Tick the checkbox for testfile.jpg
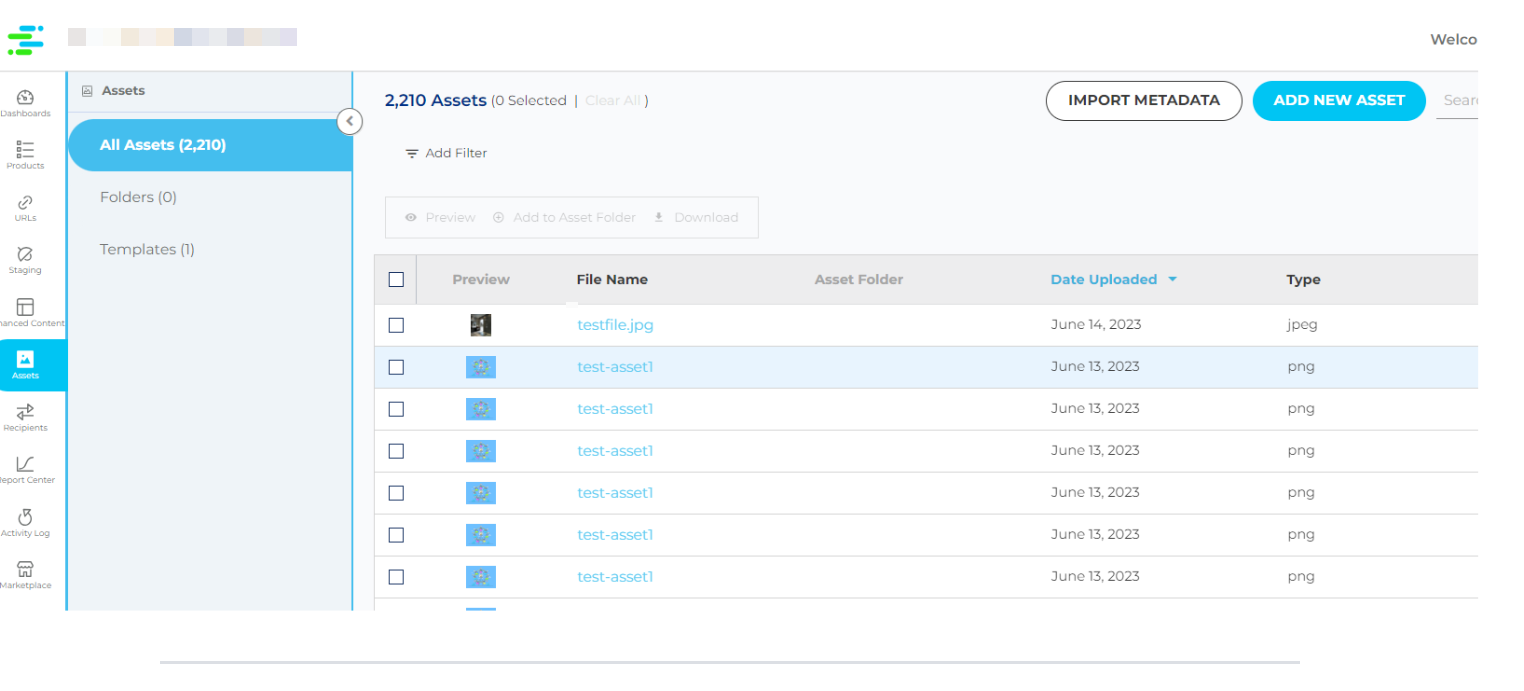The image size is (1524, 691). [x=396, y=325]
